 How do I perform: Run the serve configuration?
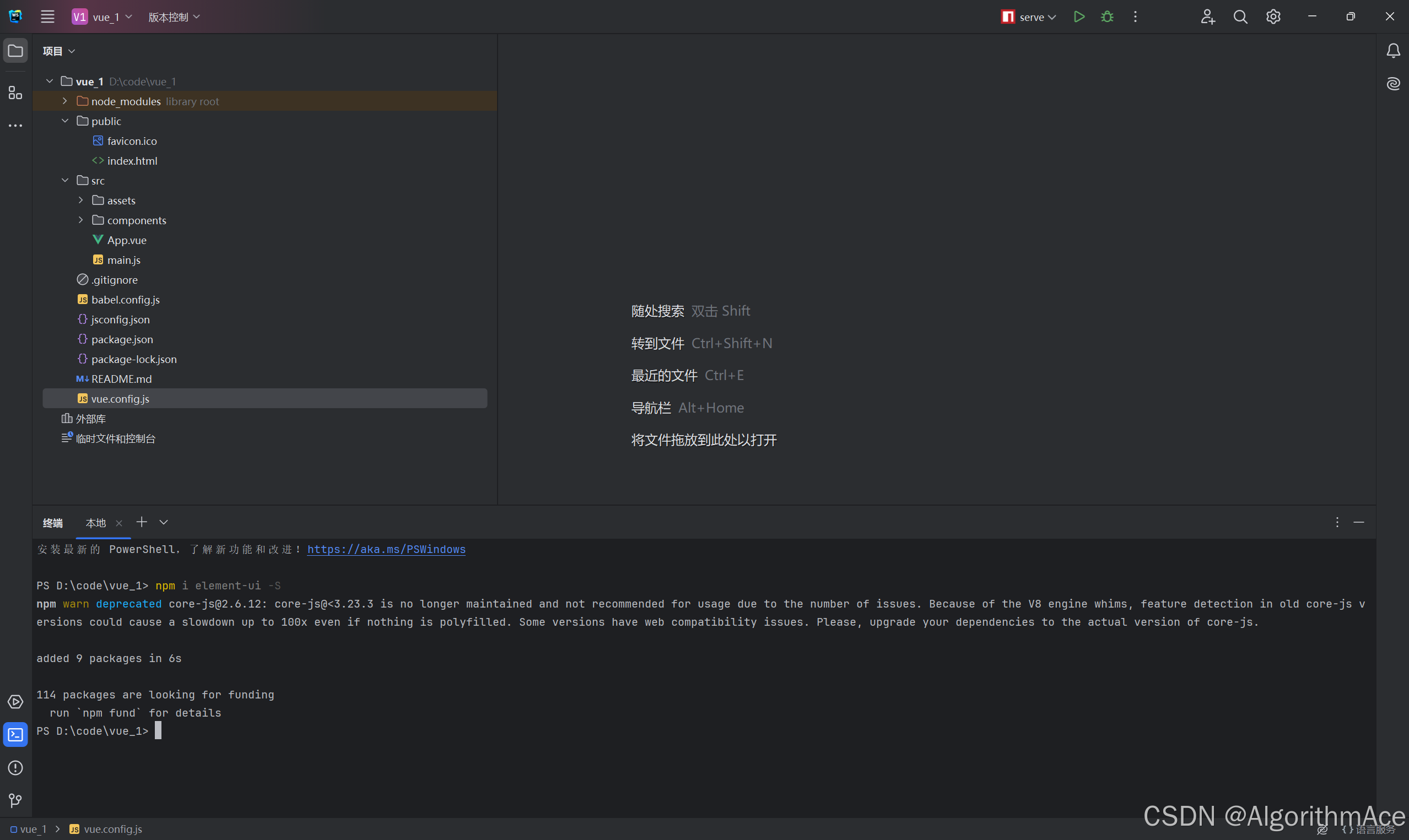[x=1078, y=17]
